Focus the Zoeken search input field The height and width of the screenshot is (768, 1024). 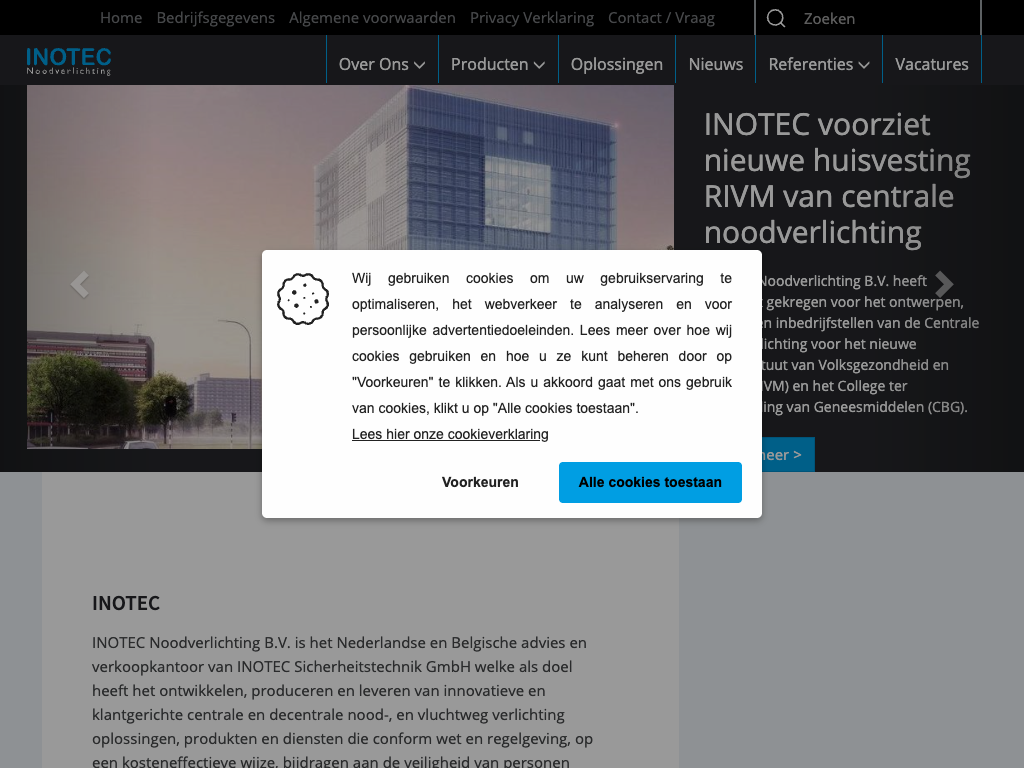(x=880, y=18)
